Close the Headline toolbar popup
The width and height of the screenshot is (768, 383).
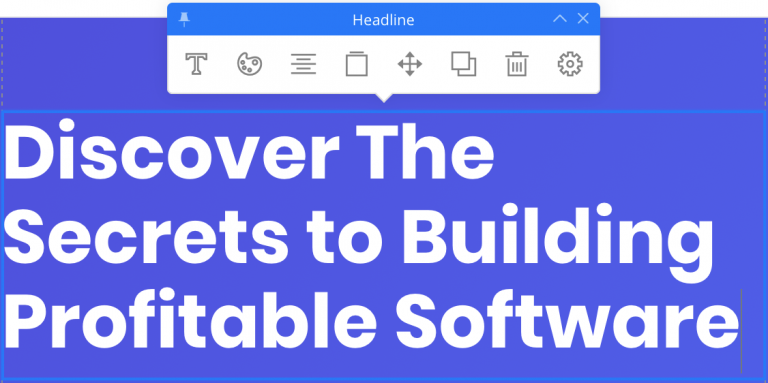click(583, 19)
